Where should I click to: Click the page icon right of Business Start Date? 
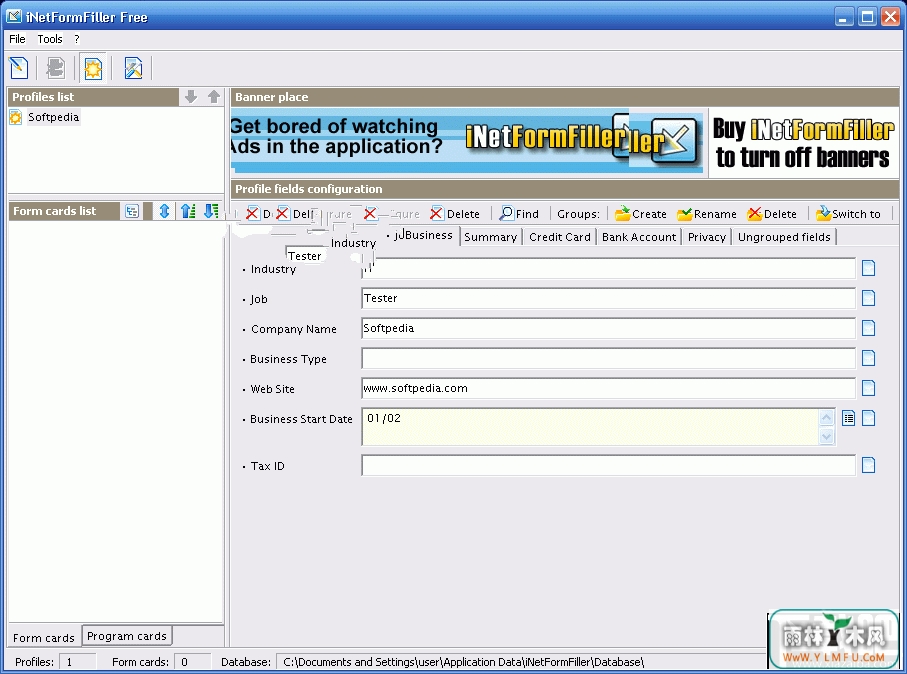coord(868,418)
